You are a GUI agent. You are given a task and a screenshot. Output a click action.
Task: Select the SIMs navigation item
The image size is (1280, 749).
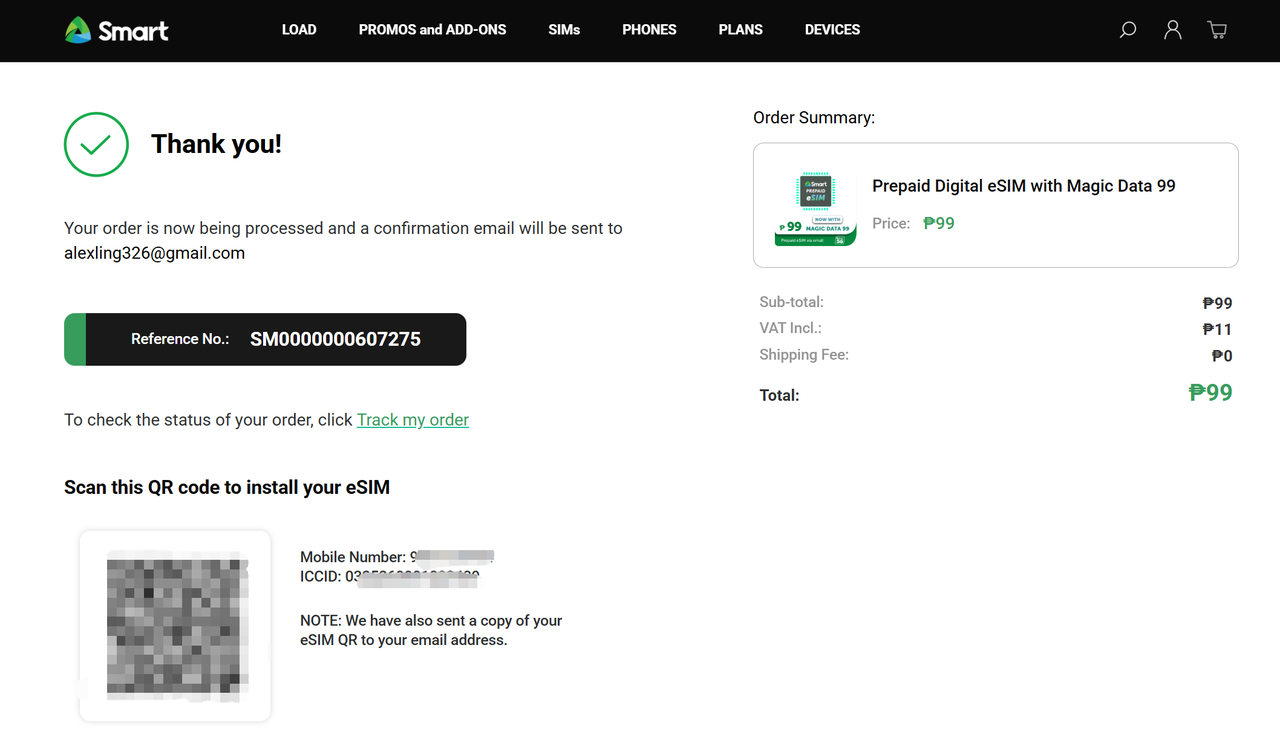click(564, 30)
